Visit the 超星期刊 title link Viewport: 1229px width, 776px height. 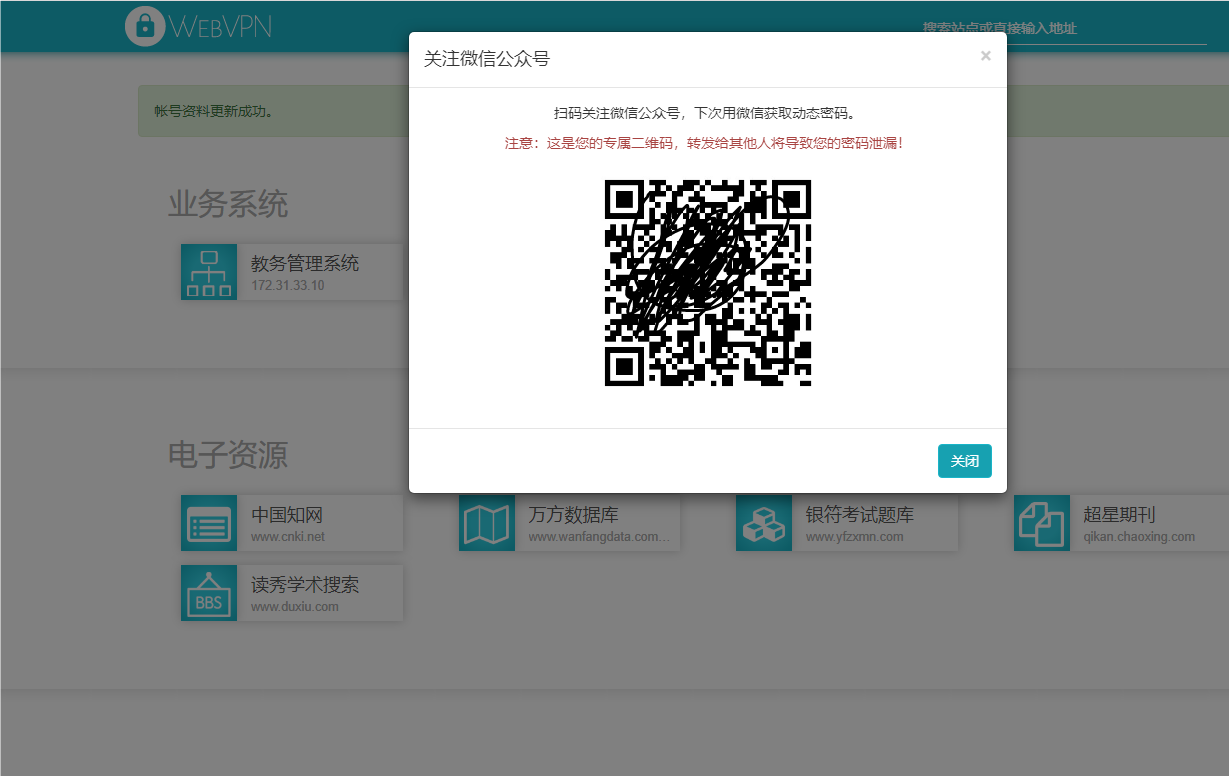point(1119,515)
